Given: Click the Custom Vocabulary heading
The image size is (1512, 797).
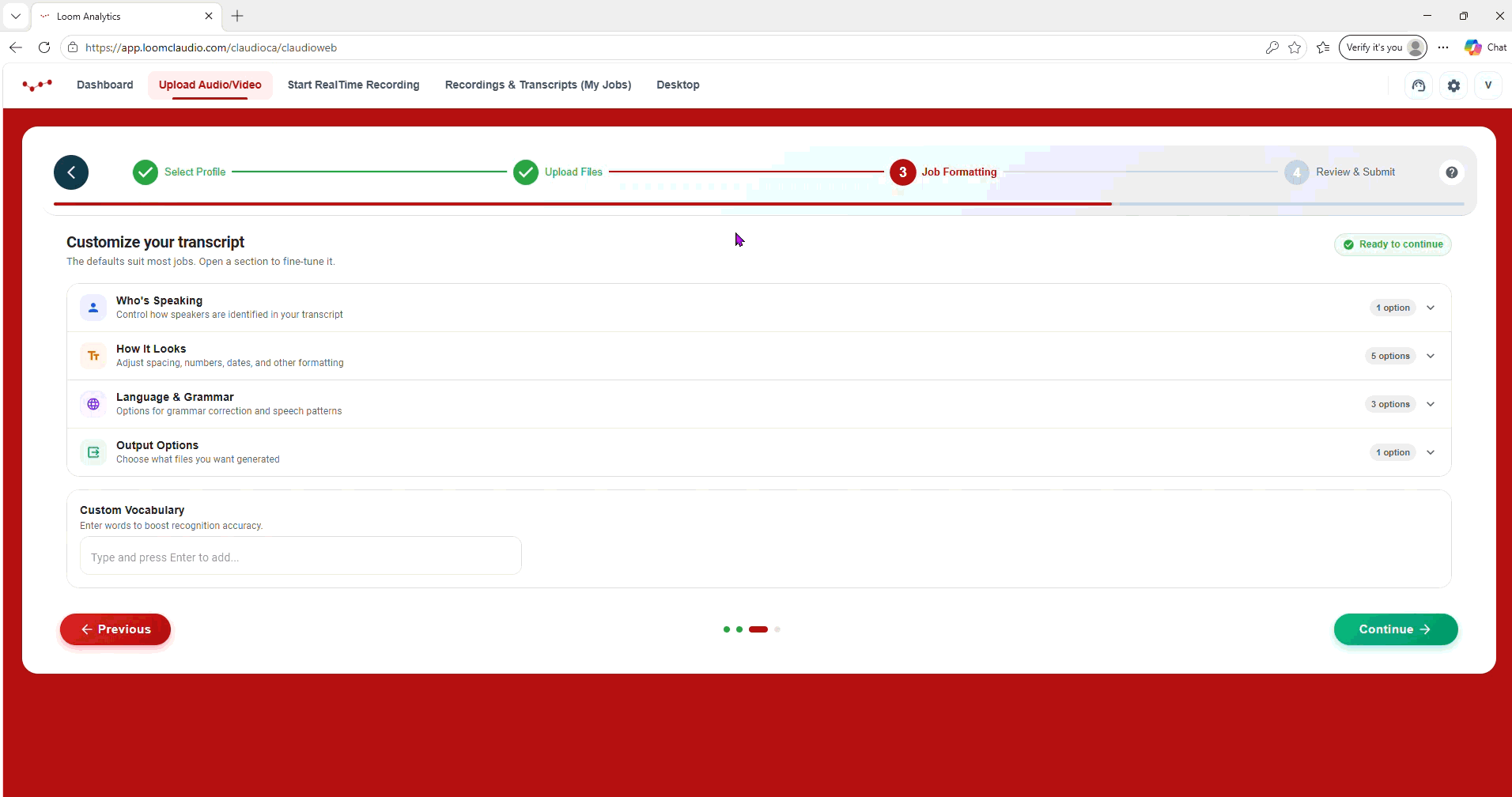Looking at the screenshot, I should click(x=132, y=510).
